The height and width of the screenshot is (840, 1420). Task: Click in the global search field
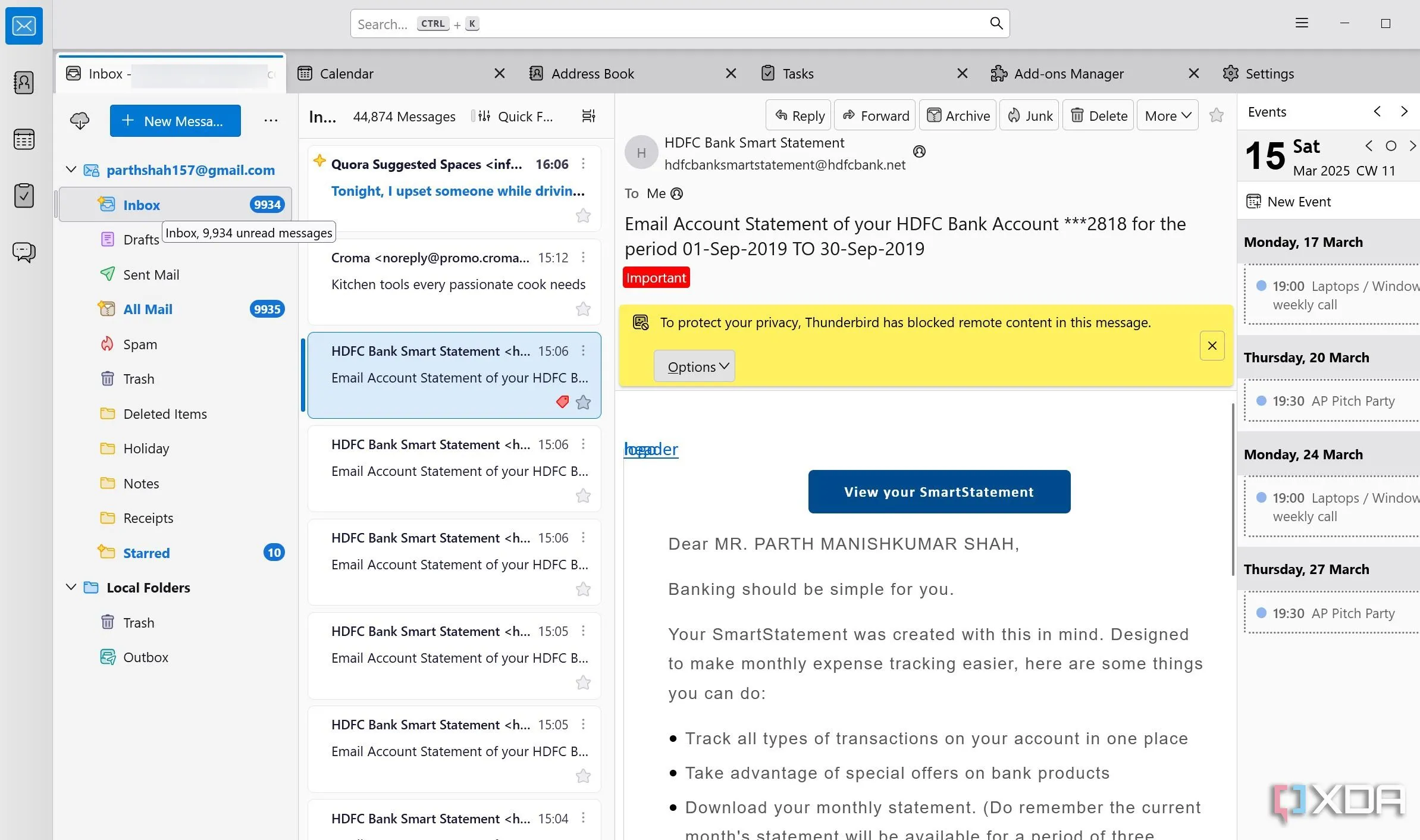click(678, 24)
